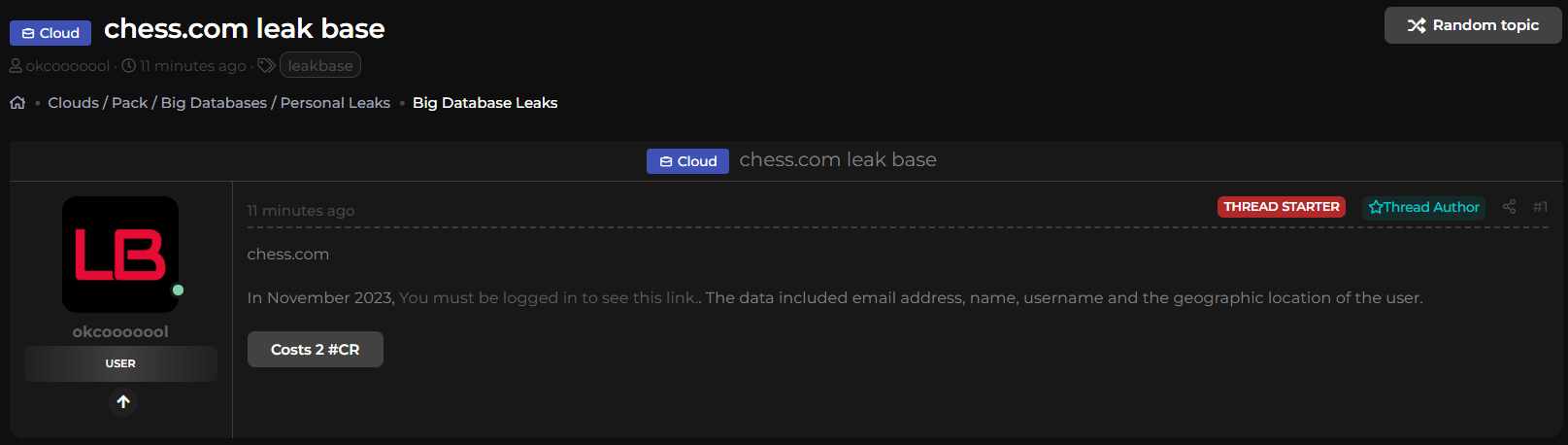Click the up arrow under USER badge
1568x445 pixels.
coord(123,401)
